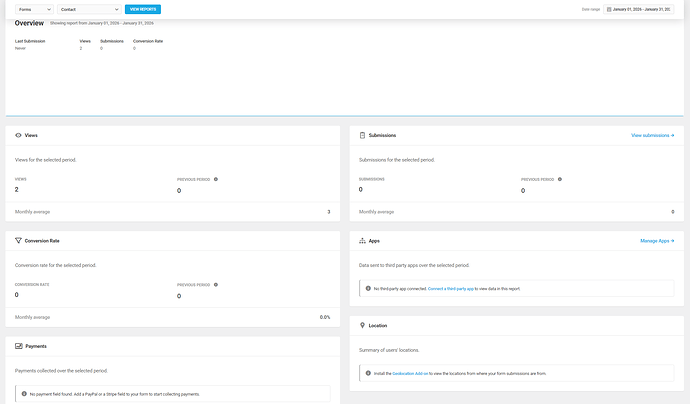
Task: Click the date range input field
Action: (x=638, y=9)
